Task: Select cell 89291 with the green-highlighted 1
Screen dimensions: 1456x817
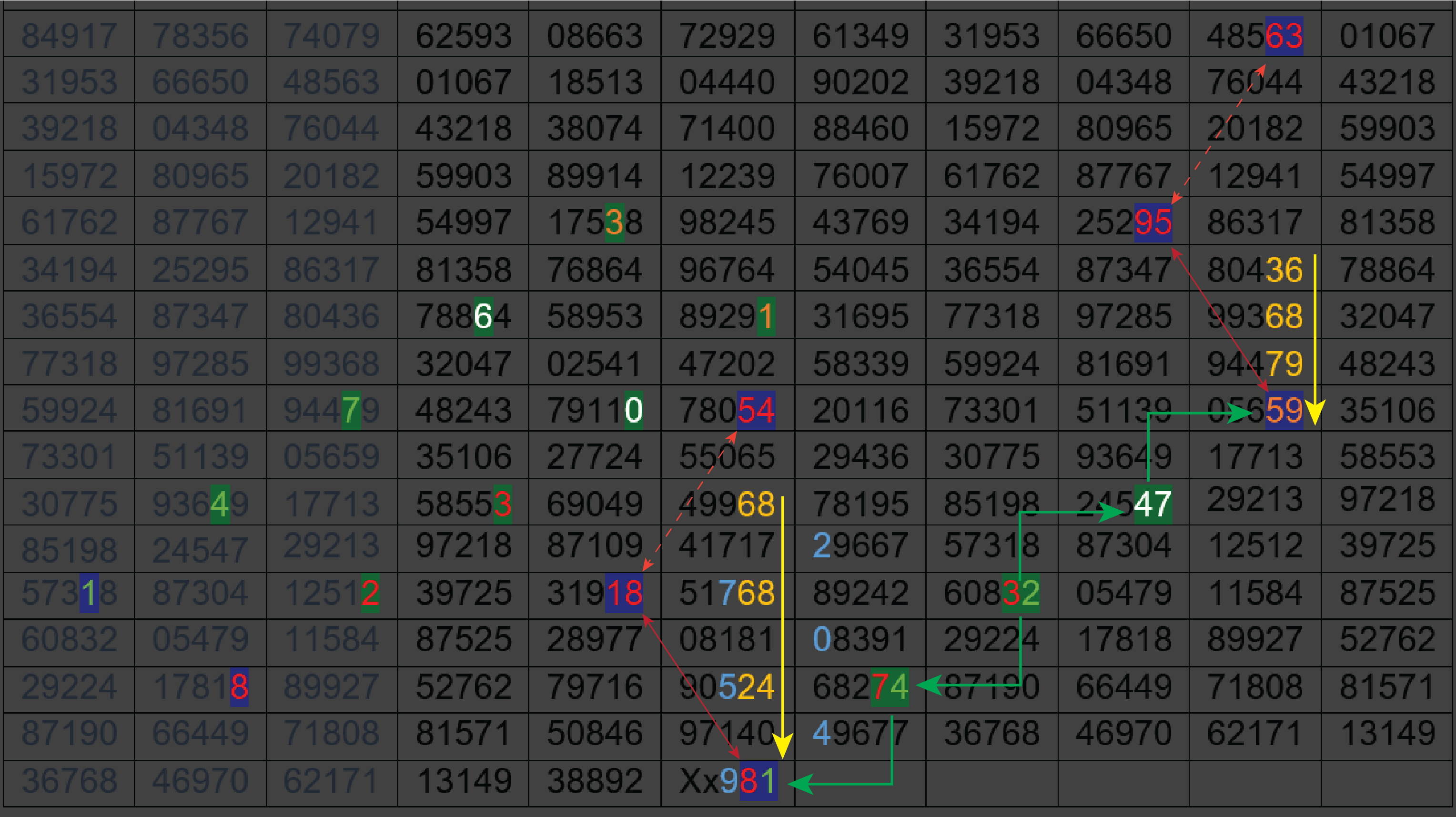Action: pos(727,316)
